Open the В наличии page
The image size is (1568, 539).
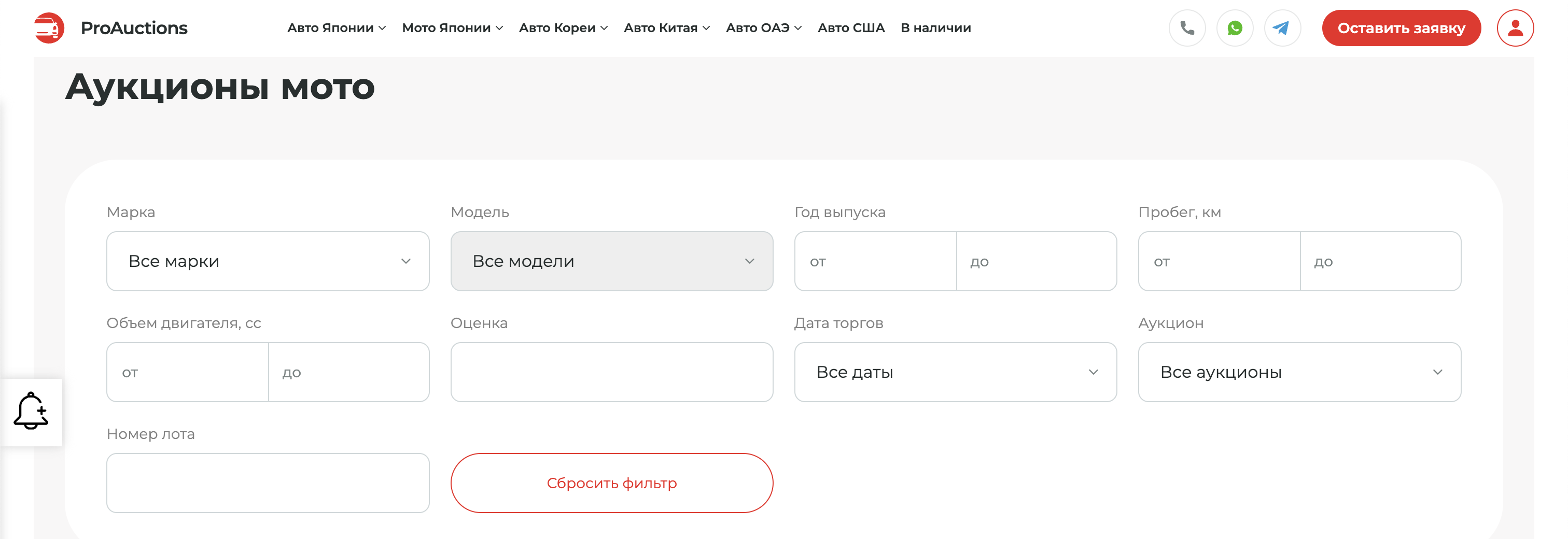tap(935, 28)
